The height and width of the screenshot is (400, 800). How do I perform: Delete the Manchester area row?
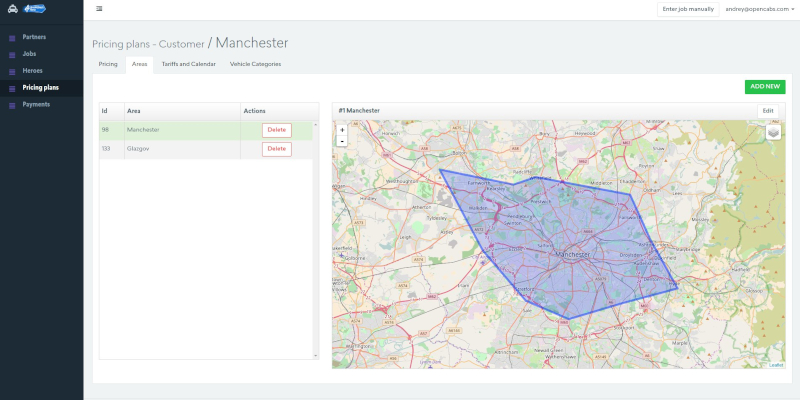(277, 130)
